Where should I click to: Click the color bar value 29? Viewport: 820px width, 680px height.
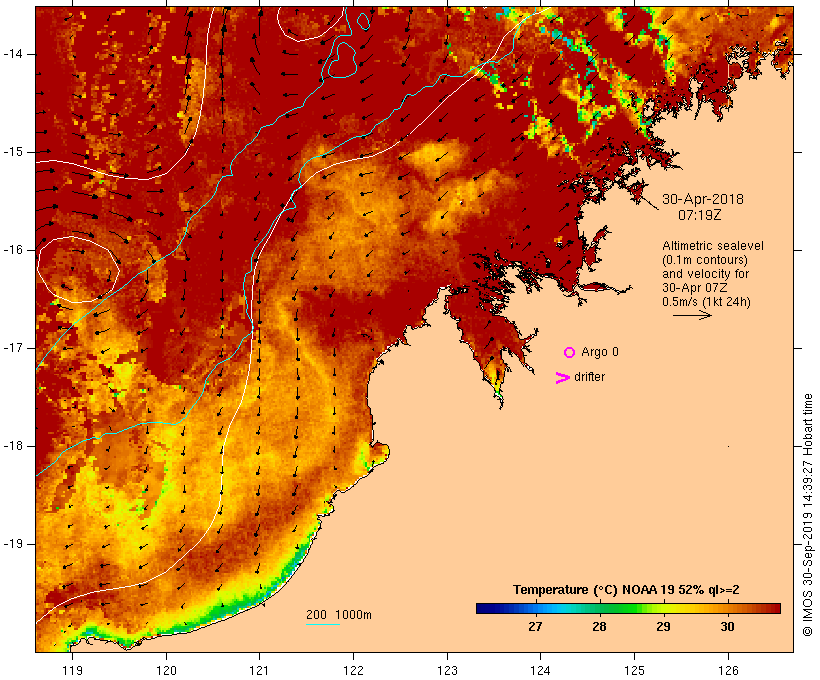pos(663,626)
